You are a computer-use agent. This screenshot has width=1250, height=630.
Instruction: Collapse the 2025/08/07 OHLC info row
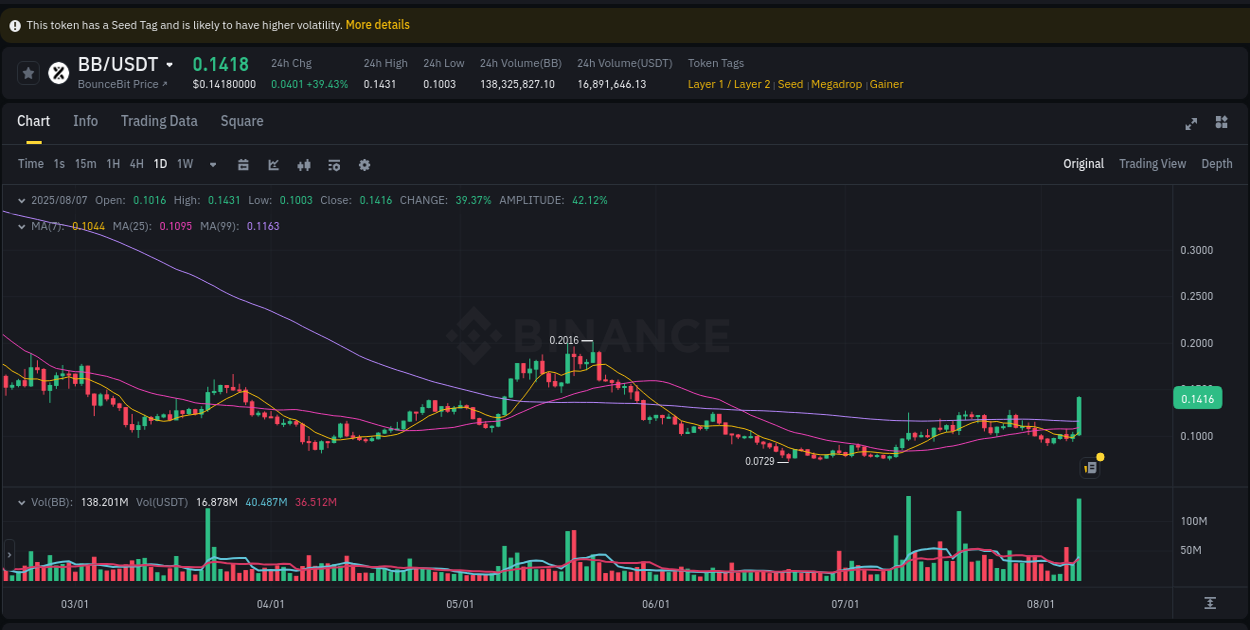point(21,200)
